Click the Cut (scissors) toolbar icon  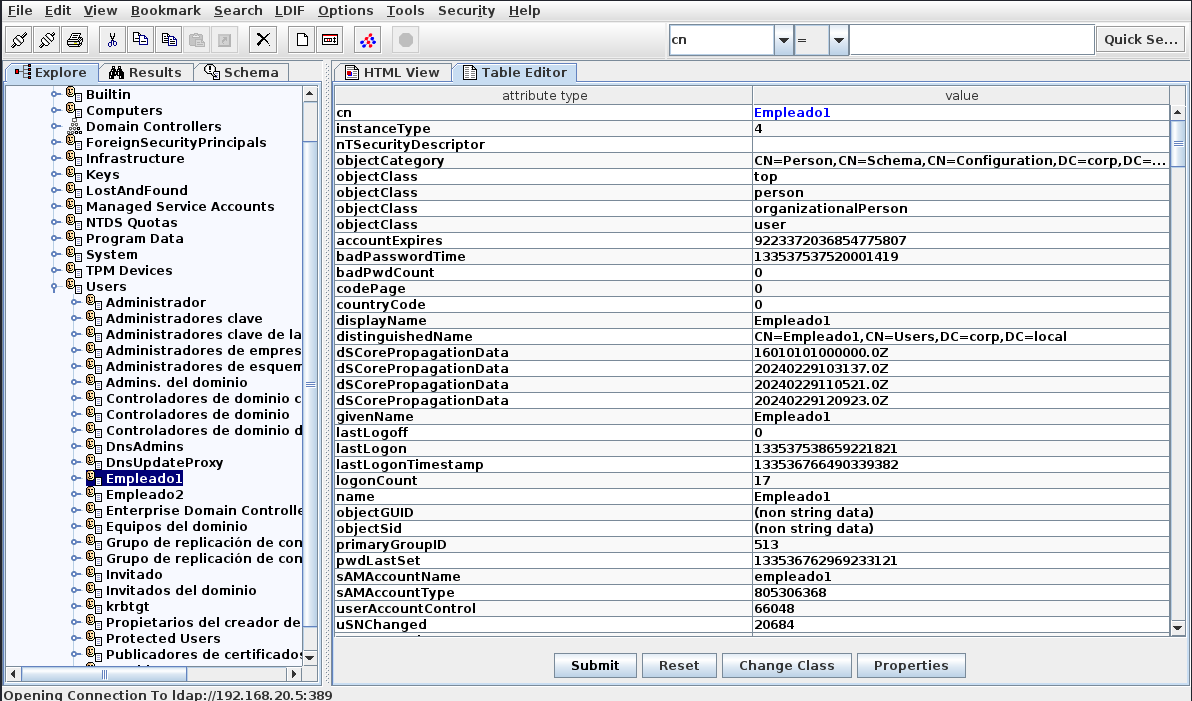pos(113,40)
